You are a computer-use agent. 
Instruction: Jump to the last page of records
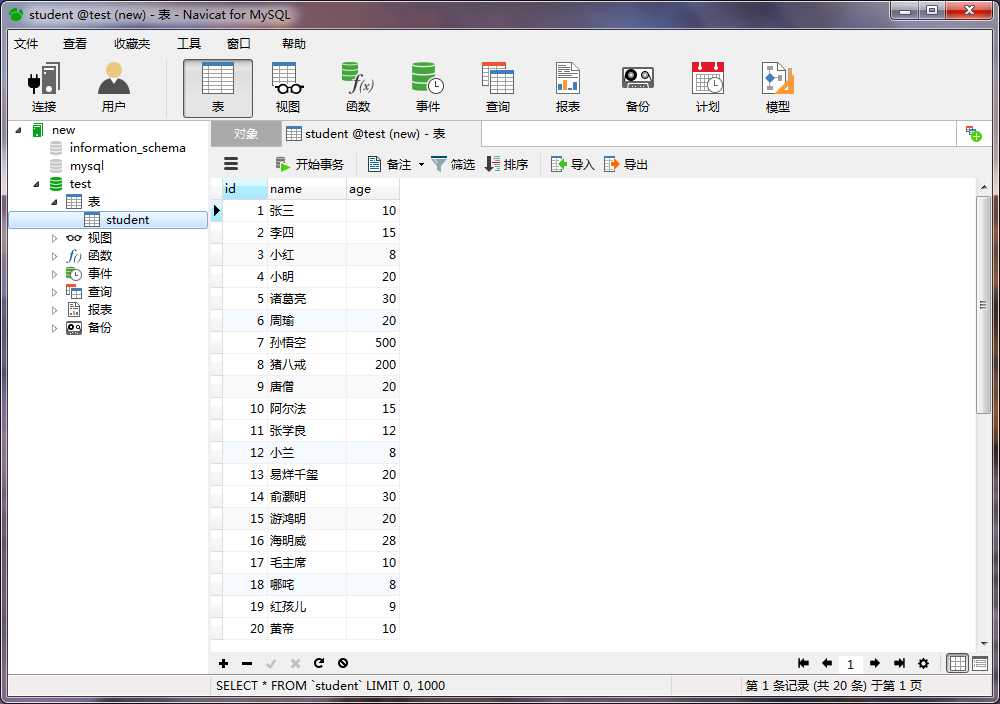click(x=899, y=663)
